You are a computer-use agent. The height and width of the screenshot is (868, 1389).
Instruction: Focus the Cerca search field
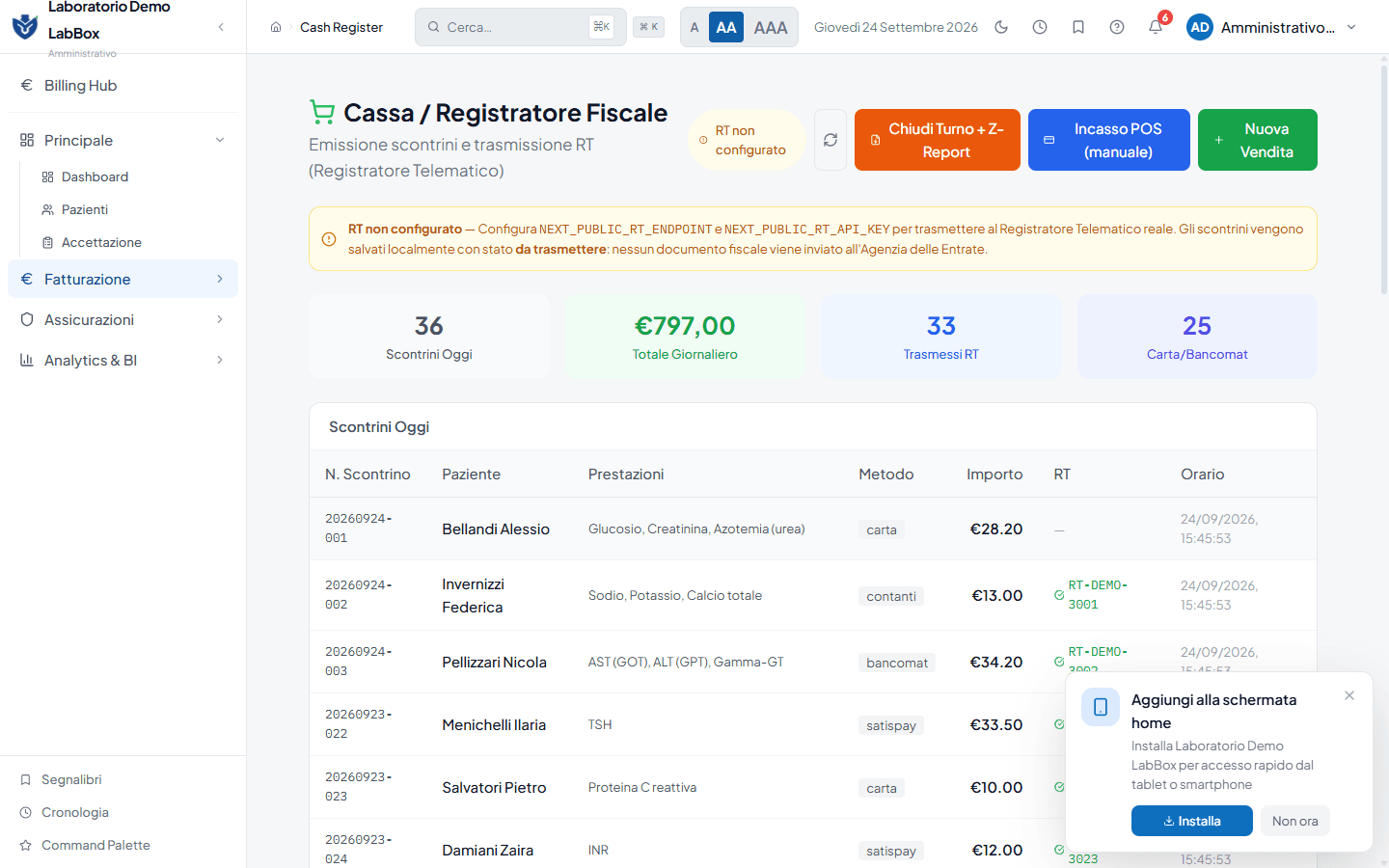(521, 27)
